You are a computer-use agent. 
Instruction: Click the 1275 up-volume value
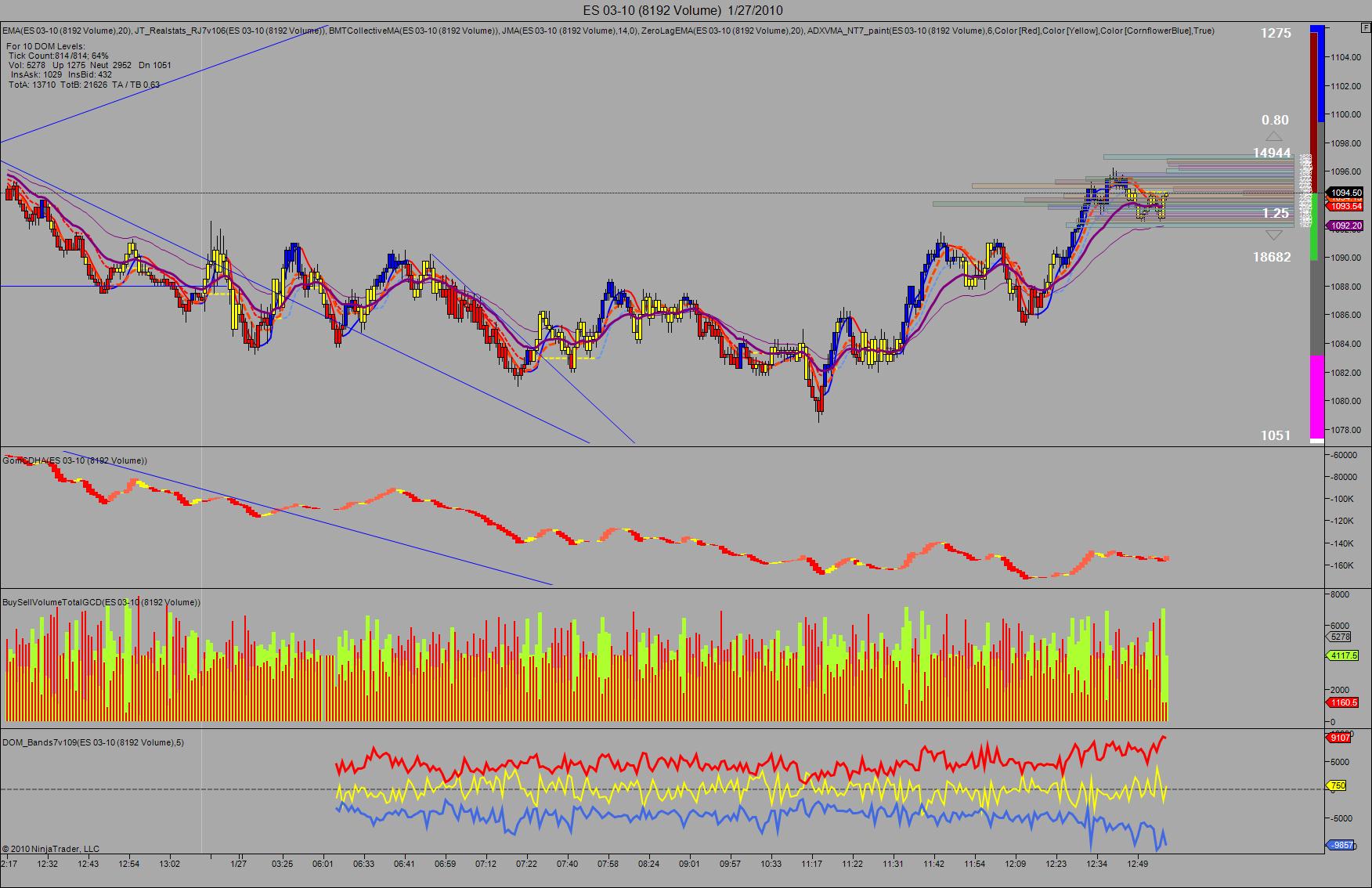(1276, 34)
